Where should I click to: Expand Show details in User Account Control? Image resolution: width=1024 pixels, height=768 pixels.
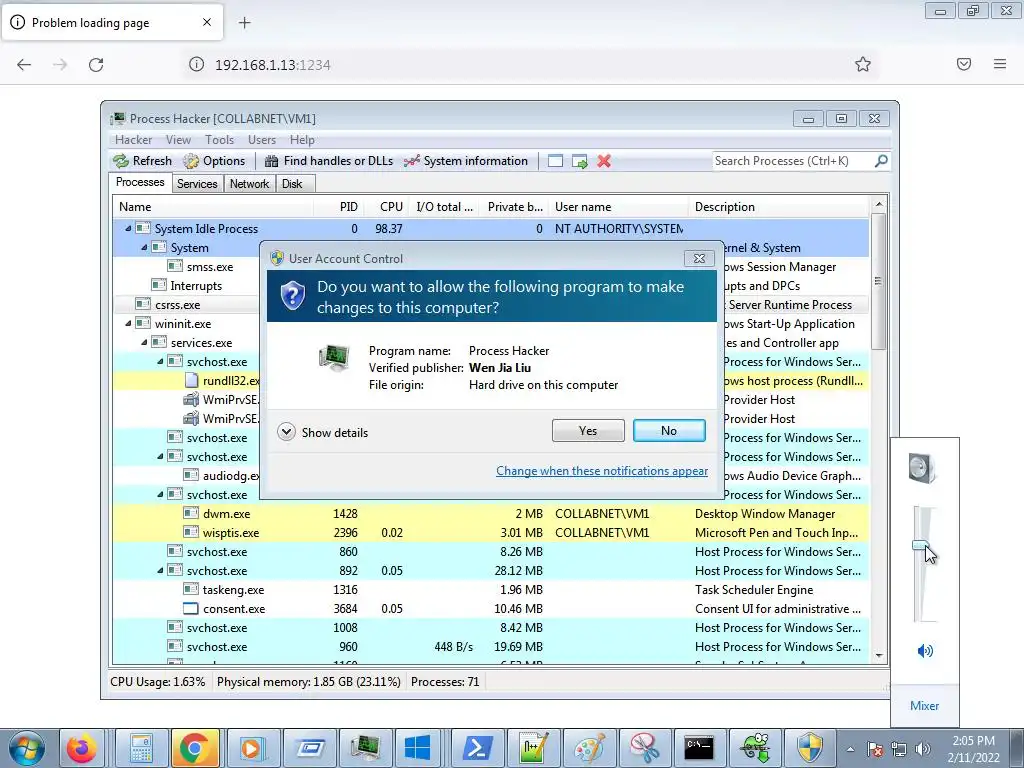(323, 432)
